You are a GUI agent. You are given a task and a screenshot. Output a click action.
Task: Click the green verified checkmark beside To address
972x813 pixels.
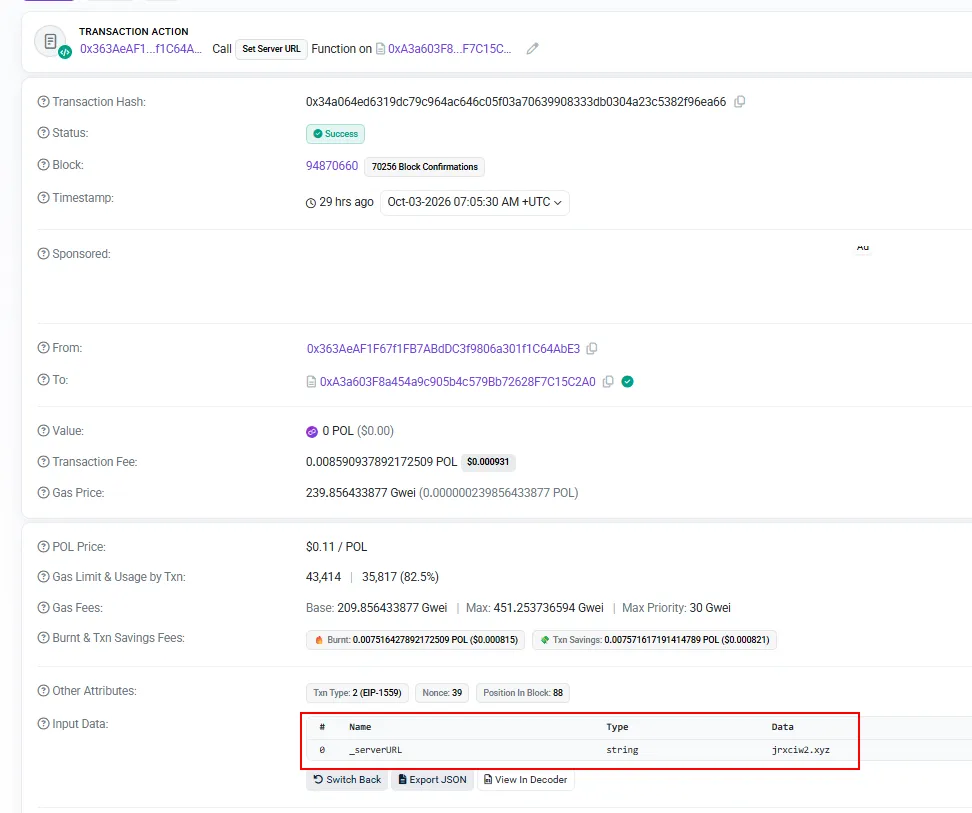coord(627,382)
